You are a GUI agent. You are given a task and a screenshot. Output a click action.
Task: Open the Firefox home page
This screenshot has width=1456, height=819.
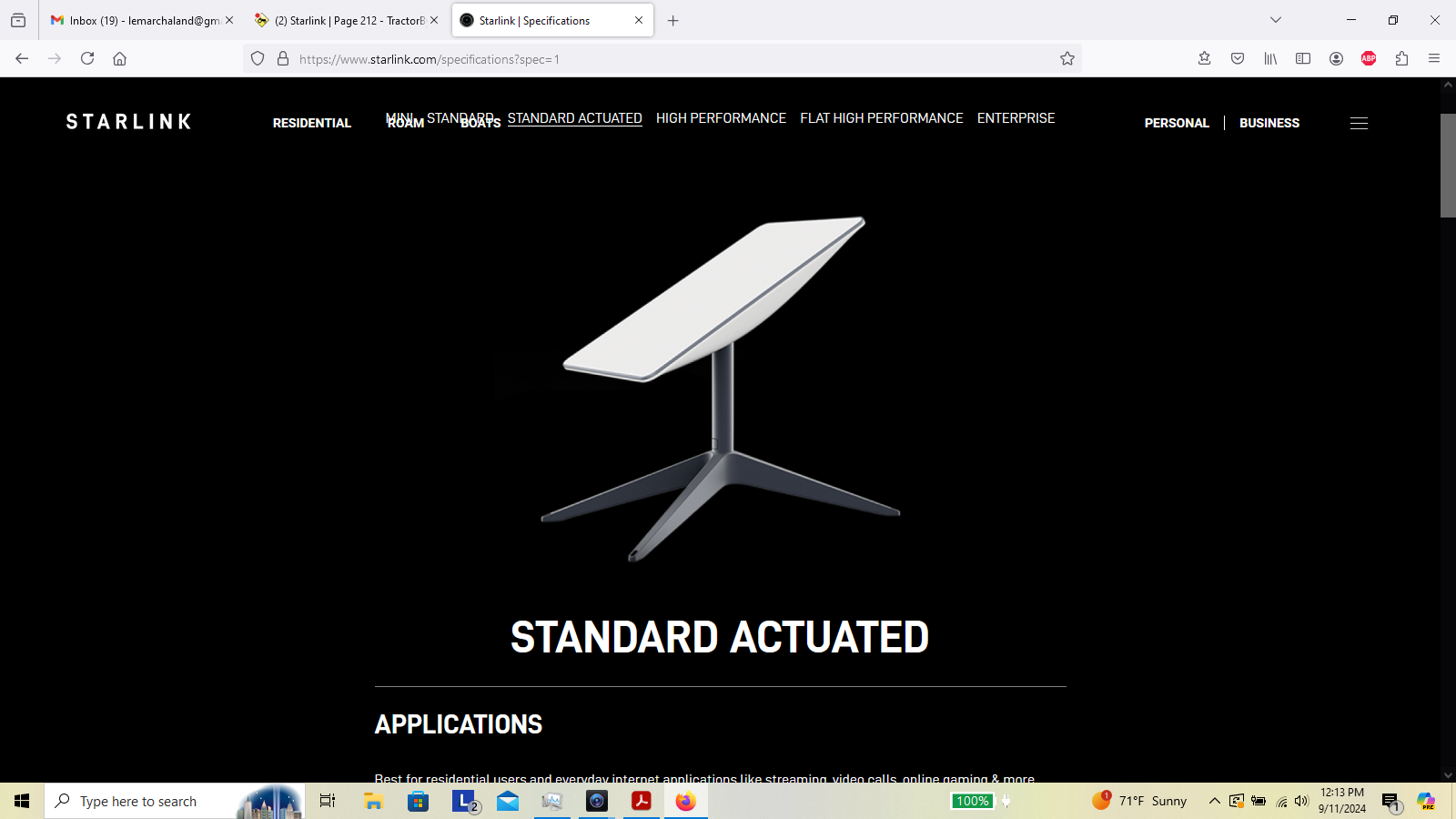[119, 58]
